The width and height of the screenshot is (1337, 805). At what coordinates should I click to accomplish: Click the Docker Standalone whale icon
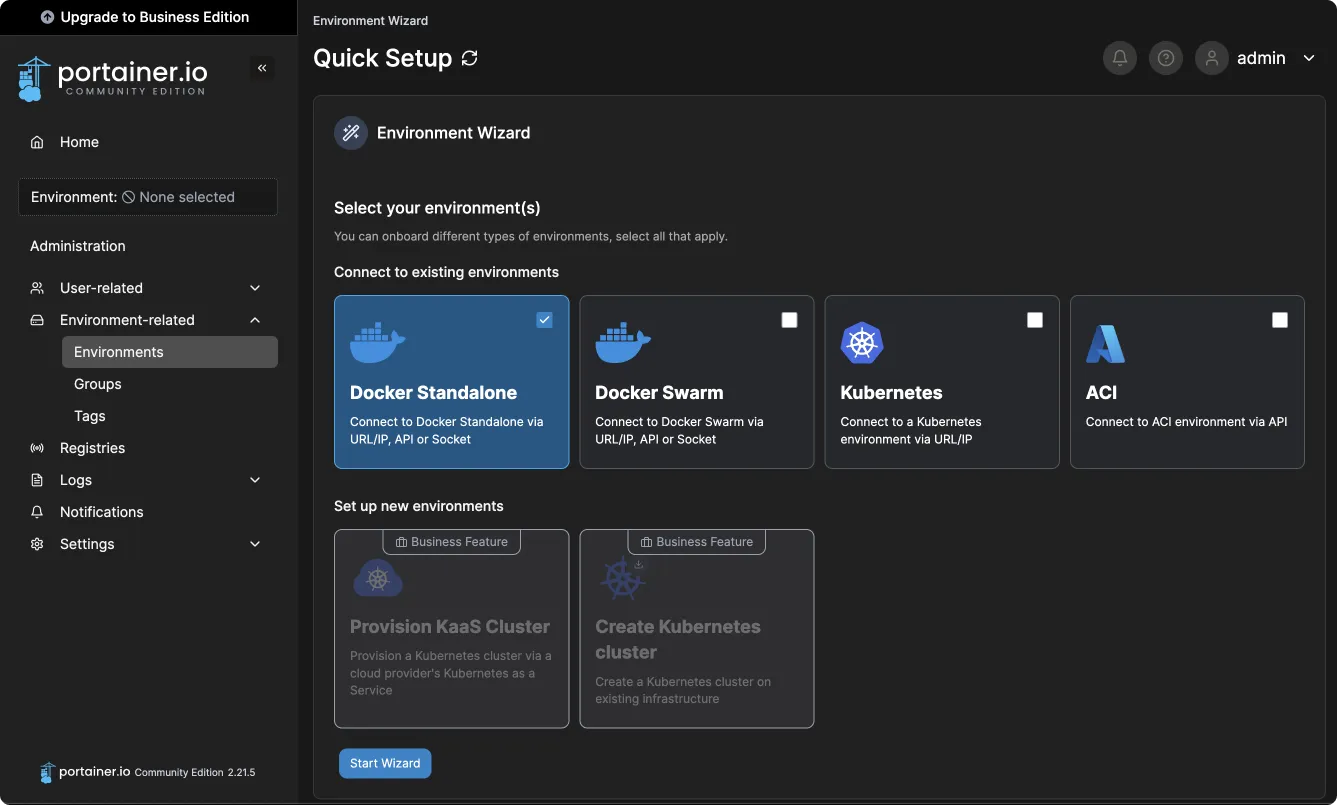(378, 343)
